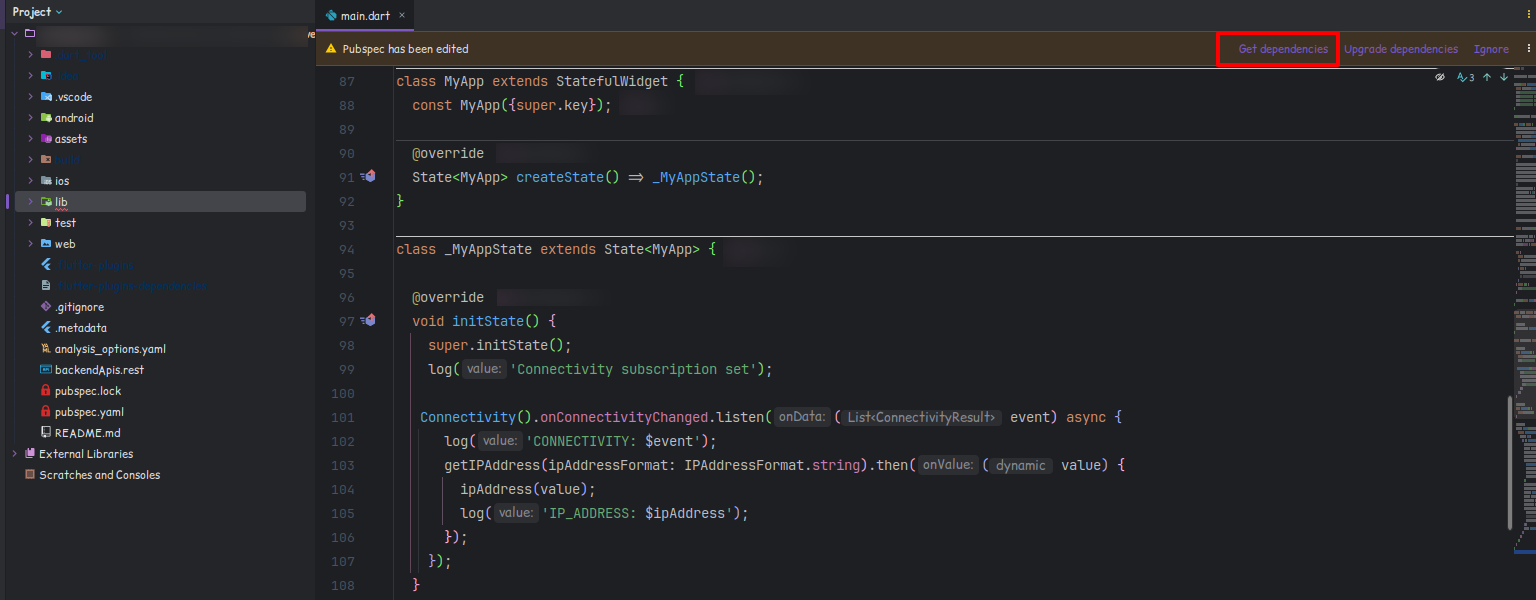
Task: Expand the assets folder chevron
Action: (31, 139)
